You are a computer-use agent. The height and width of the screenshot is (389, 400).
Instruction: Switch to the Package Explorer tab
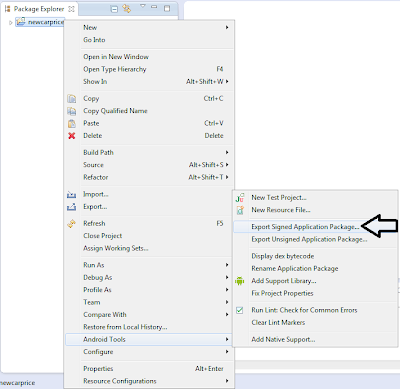pyautogui.click(x=39, y=9)
